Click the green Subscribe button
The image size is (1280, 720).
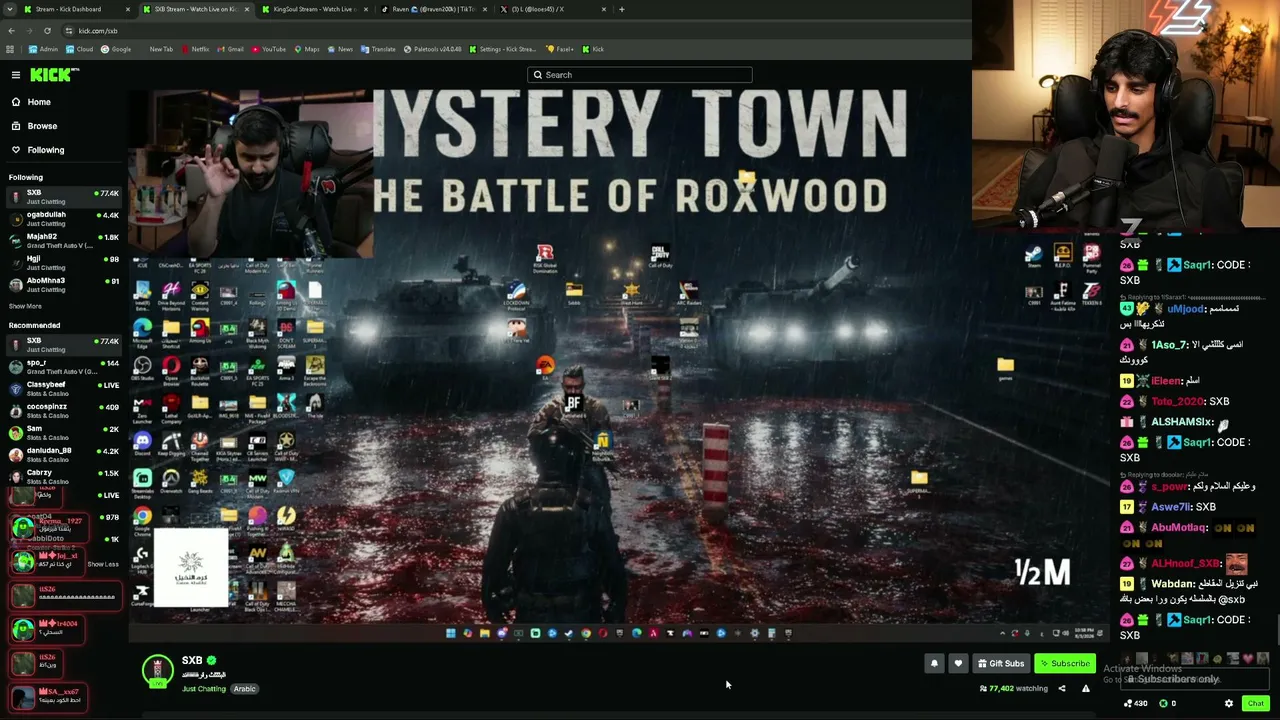(1065, 663)
